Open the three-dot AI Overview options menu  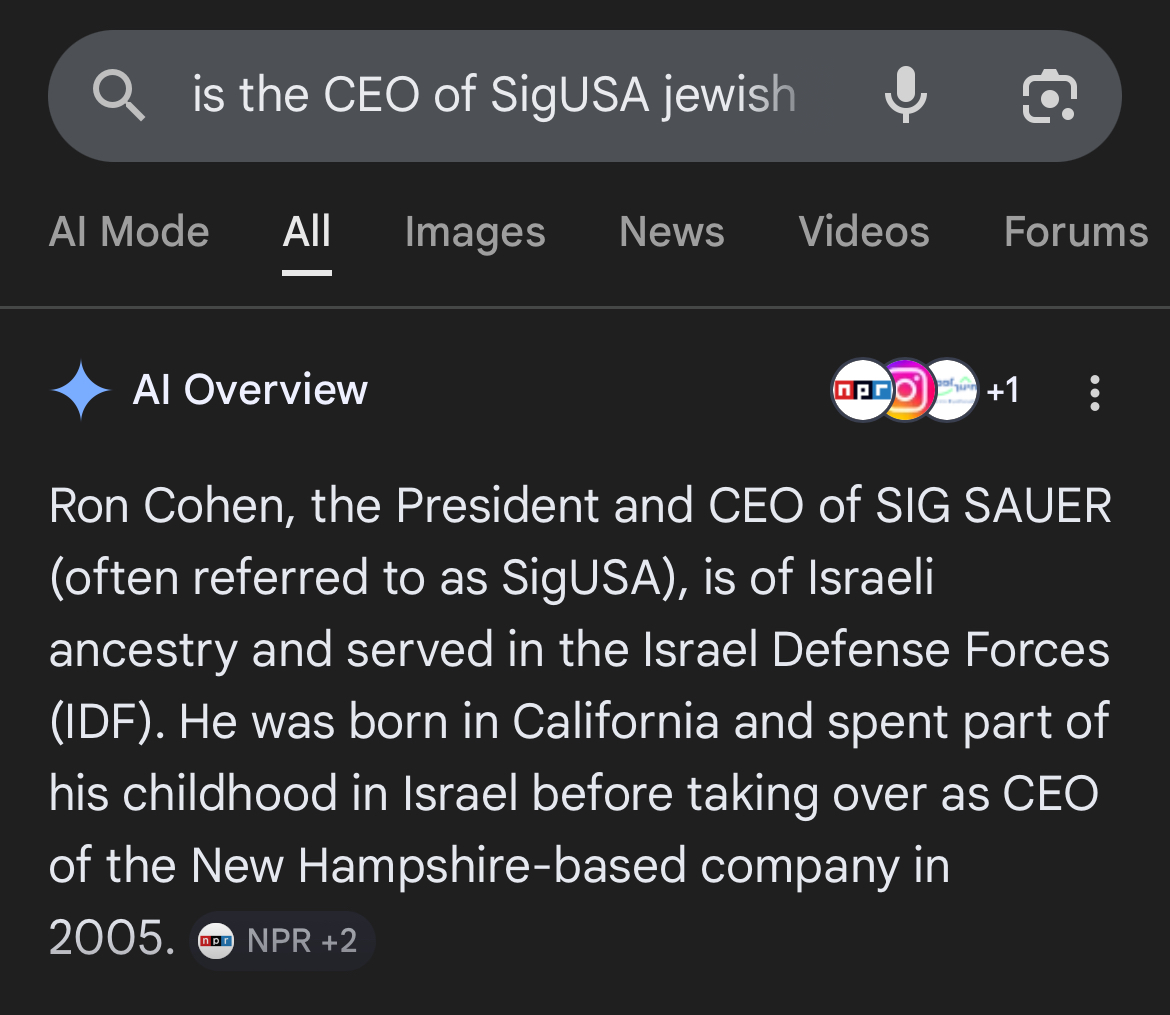[1095, 393]
